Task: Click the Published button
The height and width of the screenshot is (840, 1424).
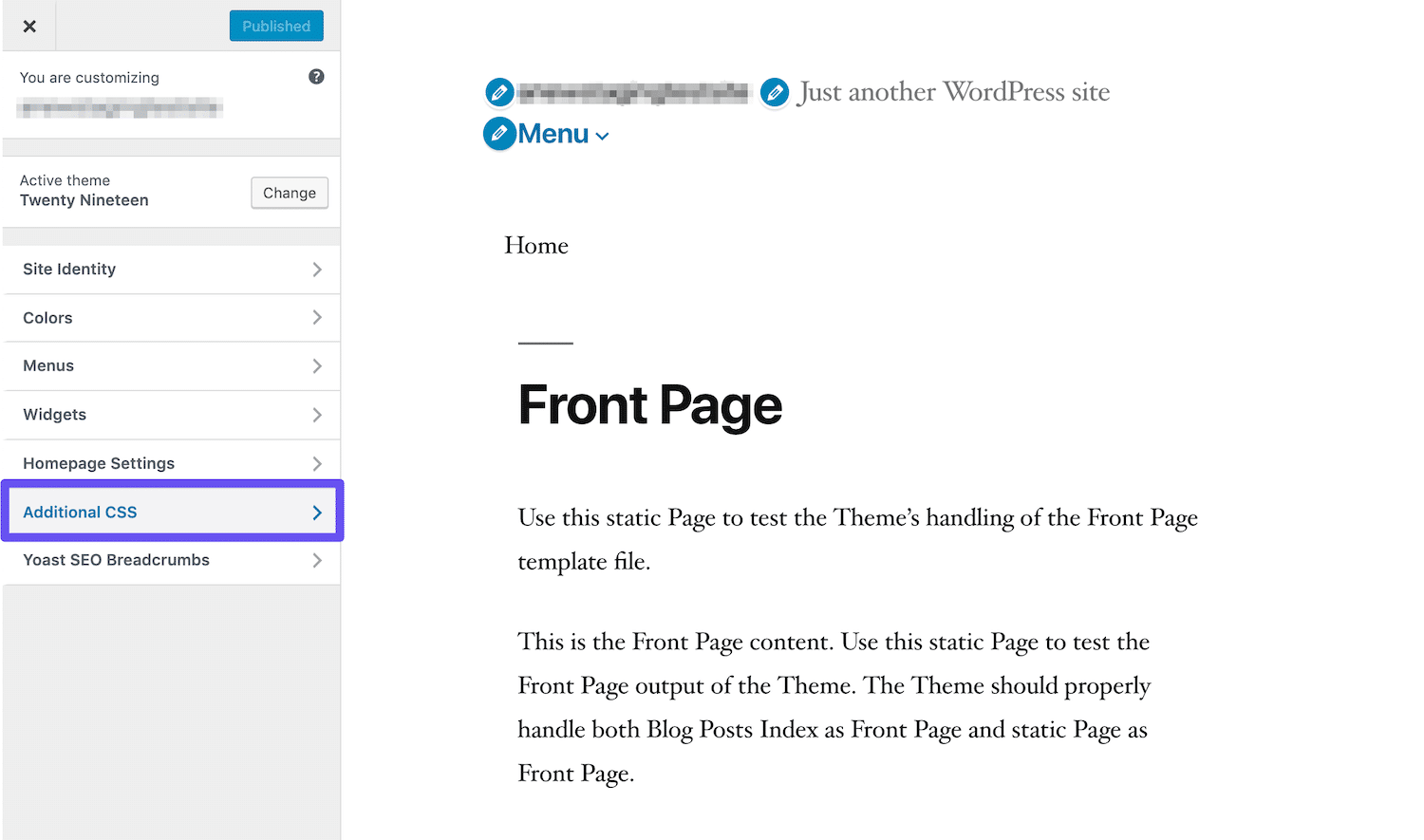Action: coord(276,26)
